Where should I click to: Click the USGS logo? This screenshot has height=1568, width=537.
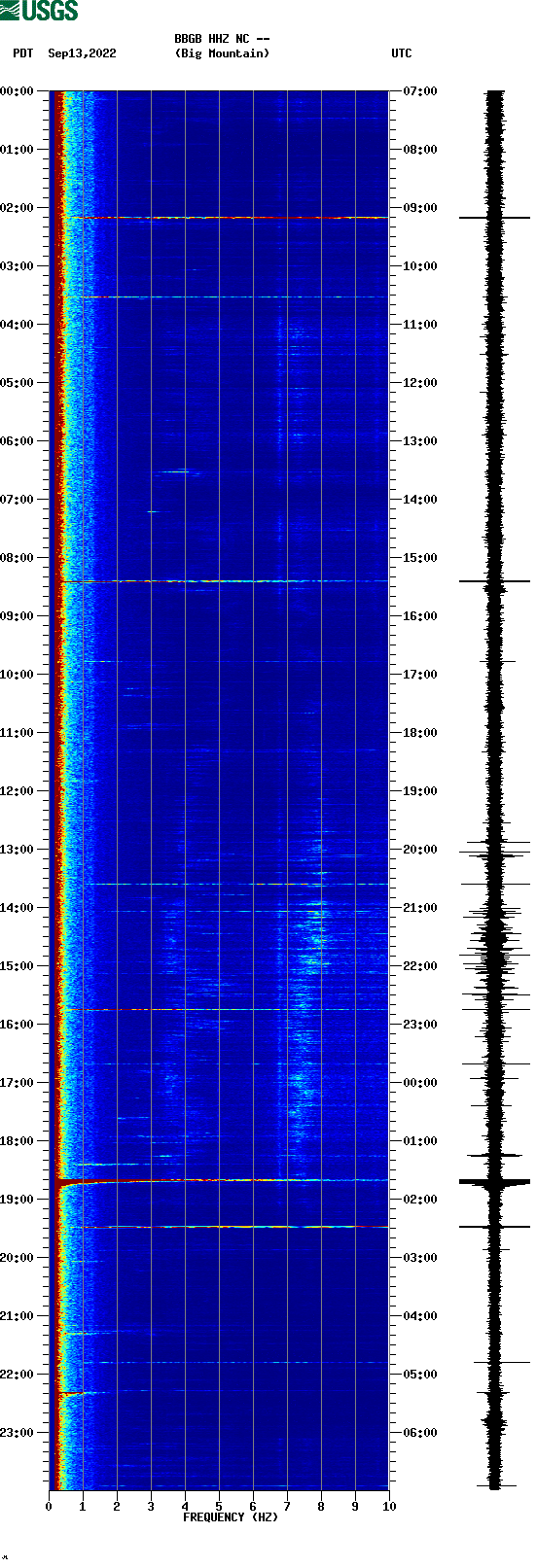click(39, 11)
